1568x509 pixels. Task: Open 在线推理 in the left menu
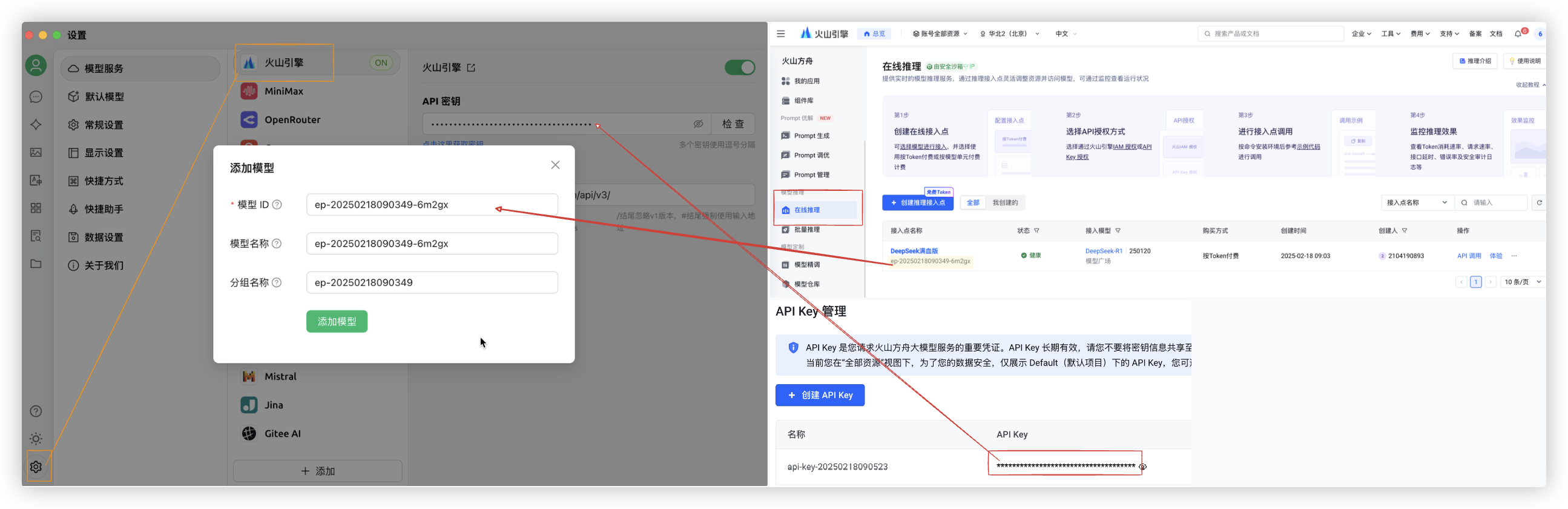coord(807,210)
